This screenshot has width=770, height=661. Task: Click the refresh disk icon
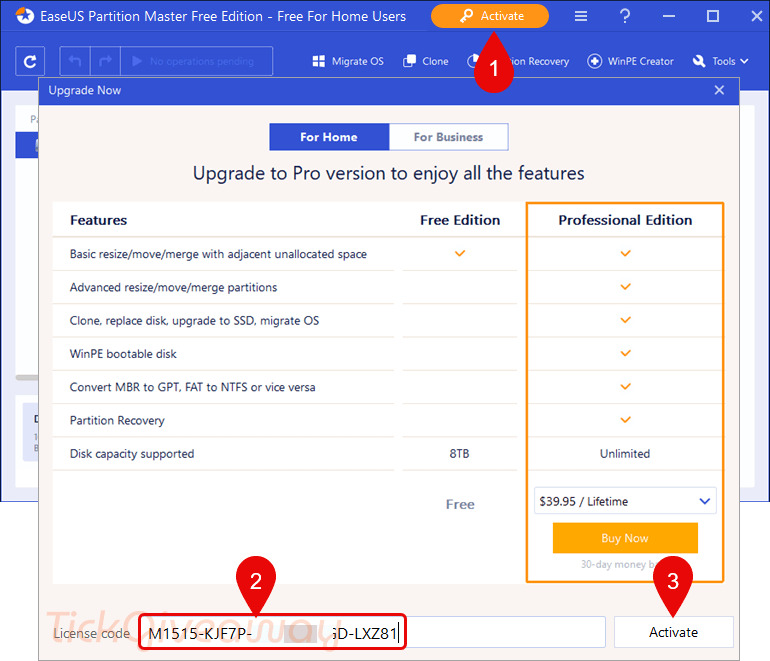point(30,61)
